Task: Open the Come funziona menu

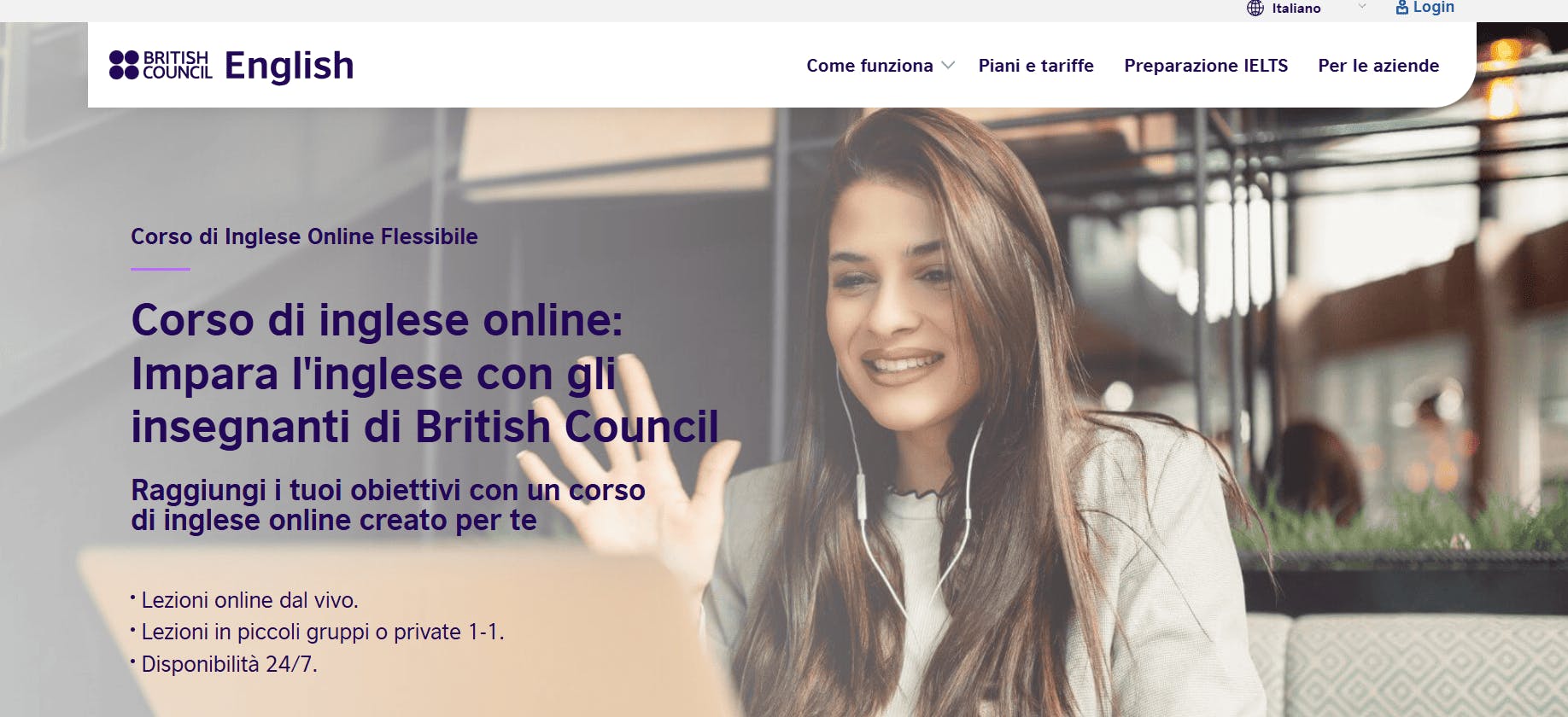Action: pos(869,66)
